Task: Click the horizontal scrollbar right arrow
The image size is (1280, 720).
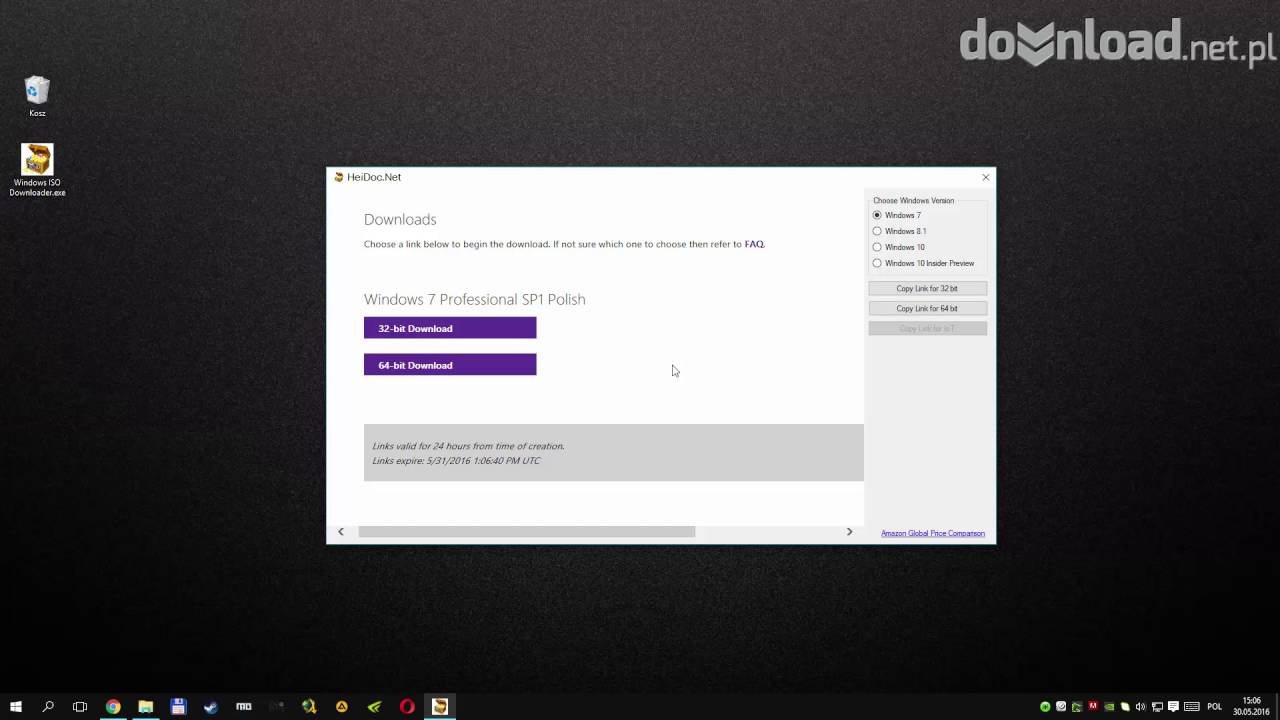Action: point(850,532)
